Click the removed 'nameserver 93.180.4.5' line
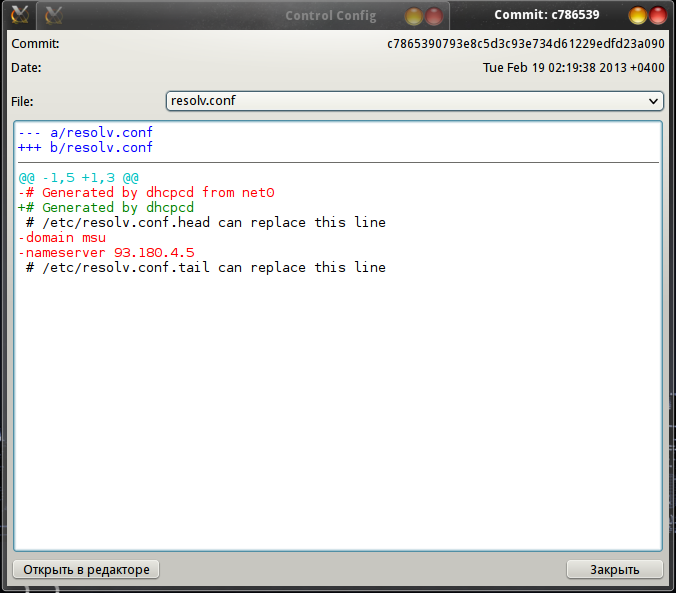This screenshot has height=593, width=676. 106,252
